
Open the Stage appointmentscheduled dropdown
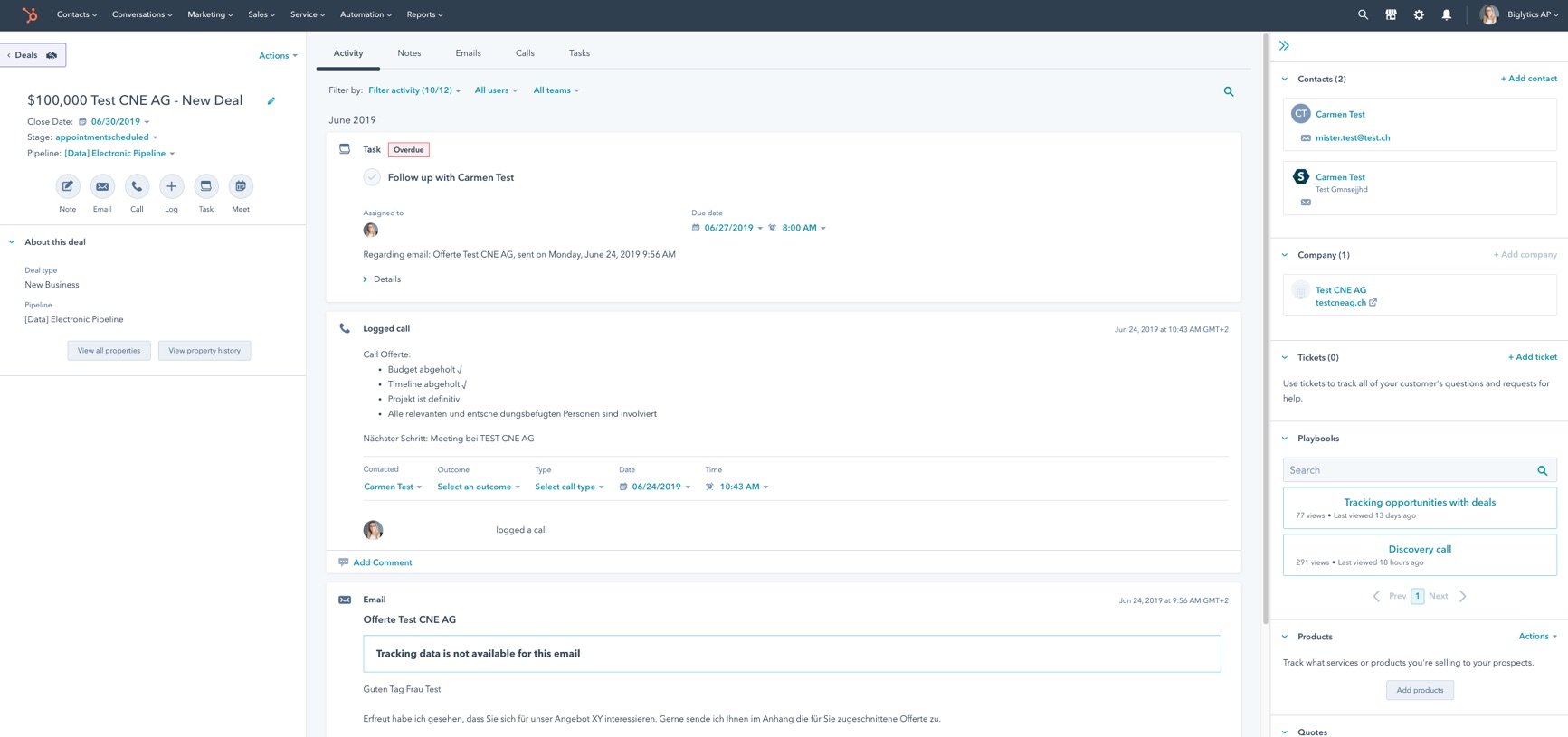point(107,137)
